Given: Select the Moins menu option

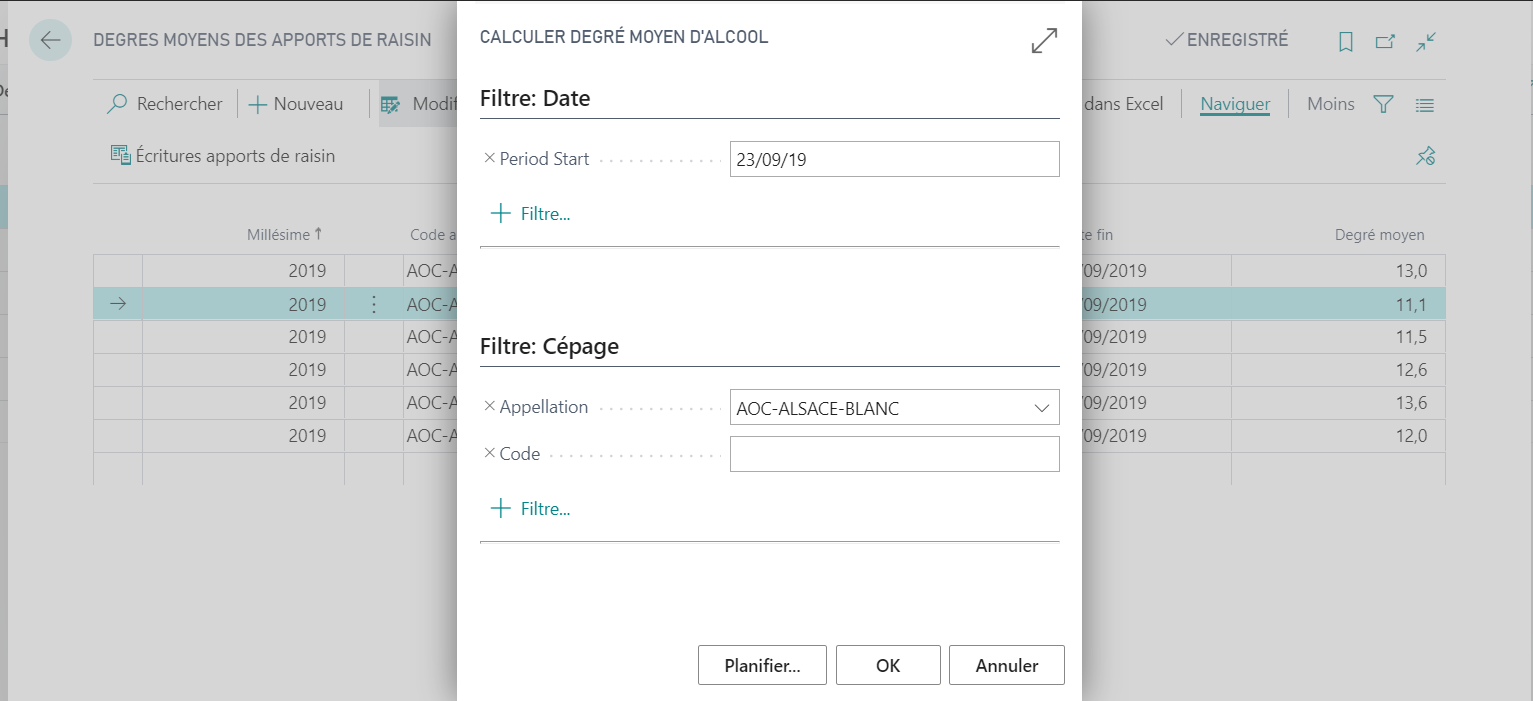Looking at the screenshot, I should [x=1330, y=104].
